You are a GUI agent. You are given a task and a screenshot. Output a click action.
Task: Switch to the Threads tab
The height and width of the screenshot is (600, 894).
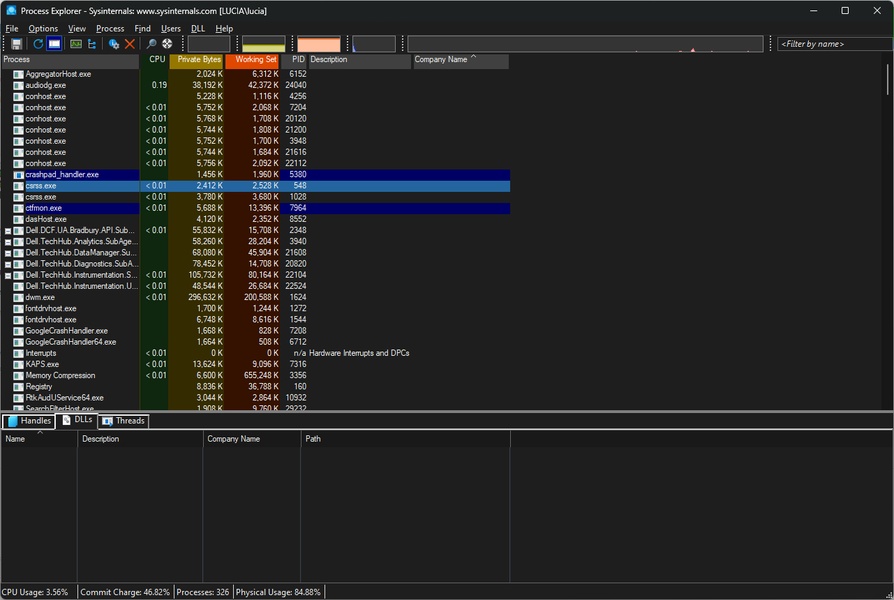tap(124, 421)
